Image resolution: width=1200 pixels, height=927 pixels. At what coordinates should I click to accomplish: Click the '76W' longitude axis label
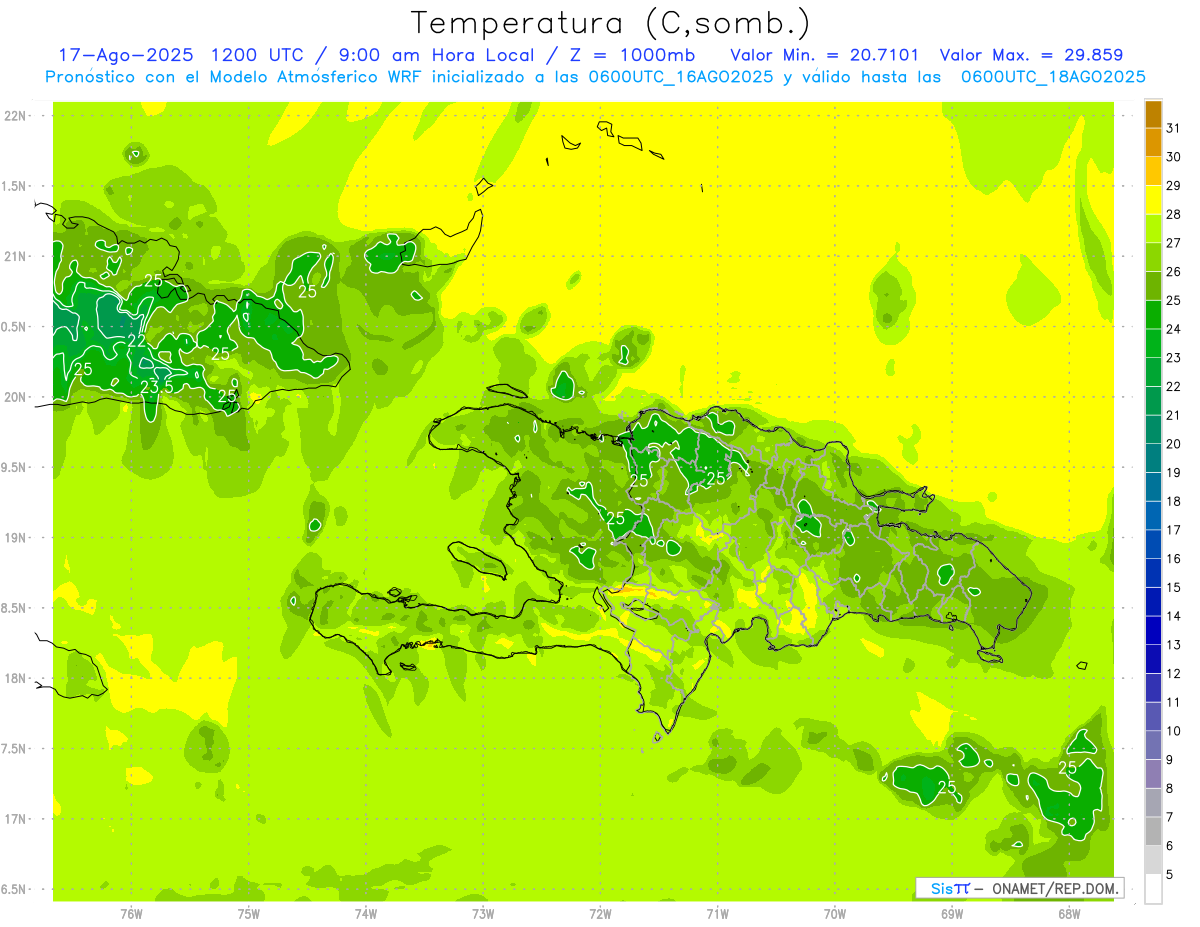(131, 914)
